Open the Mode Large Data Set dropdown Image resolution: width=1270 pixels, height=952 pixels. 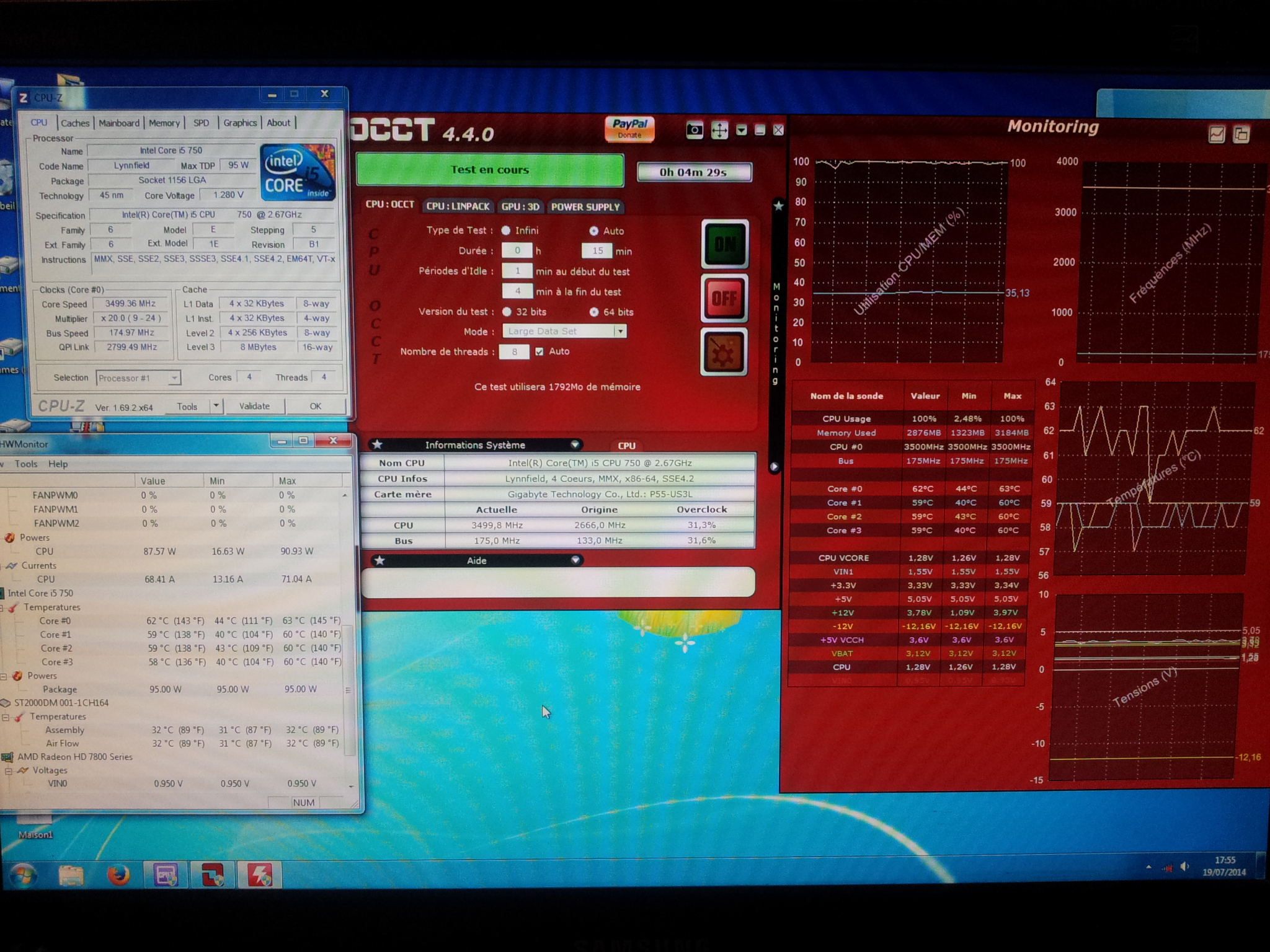619,331
